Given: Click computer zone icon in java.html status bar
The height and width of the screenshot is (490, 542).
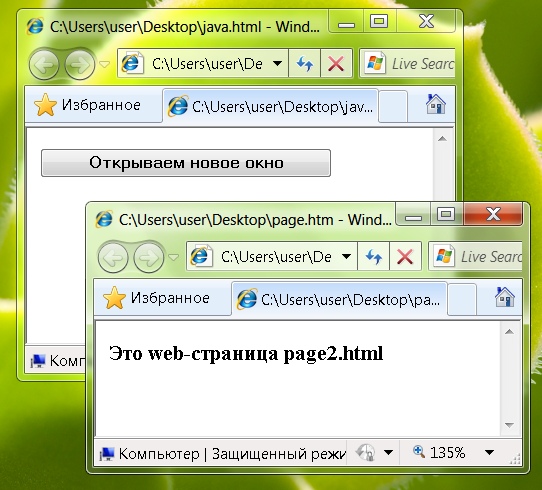Looking at the screenshot, I should 38,361.
